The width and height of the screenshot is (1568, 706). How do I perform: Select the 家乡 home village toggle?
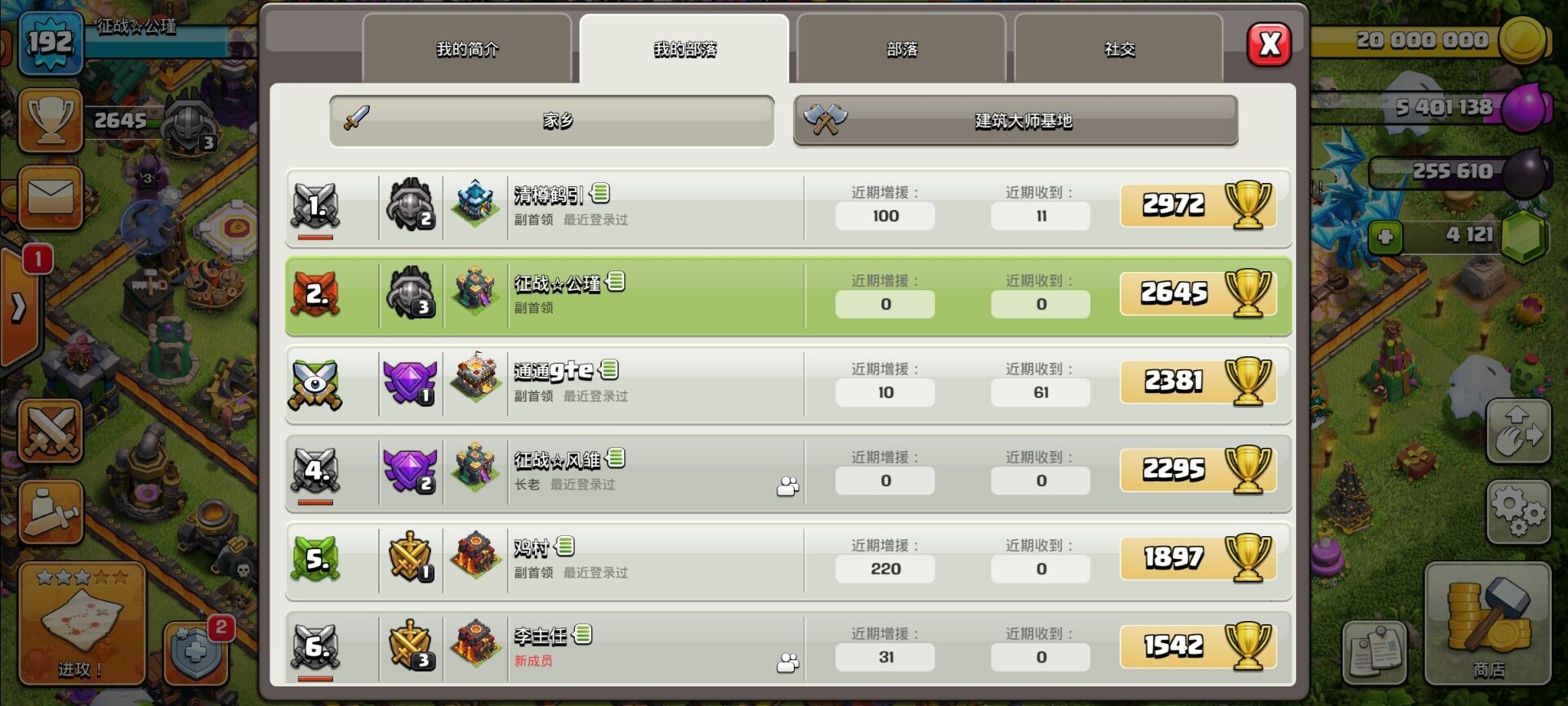click(x=552, y=121)
